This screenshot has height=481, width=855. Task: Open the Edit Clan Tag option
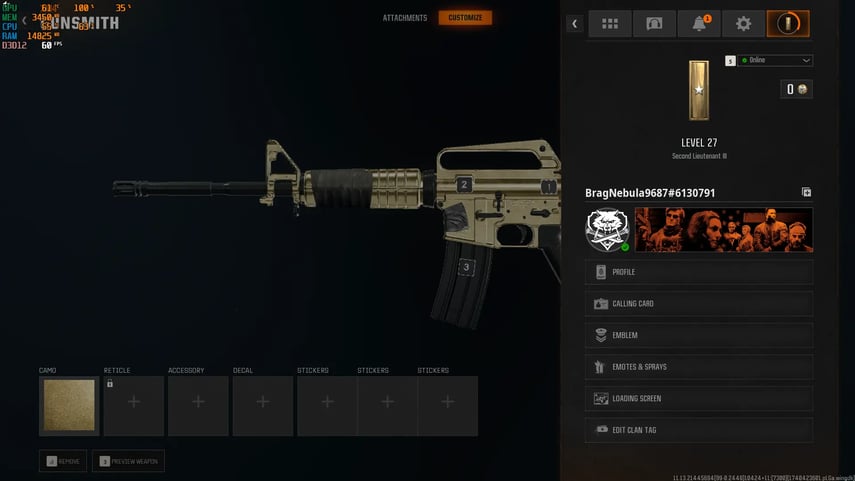click(699, 430)
